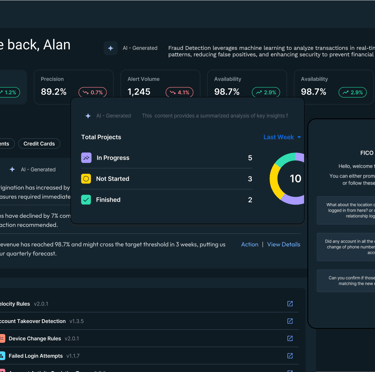Click the Total Projects heading

101,137
